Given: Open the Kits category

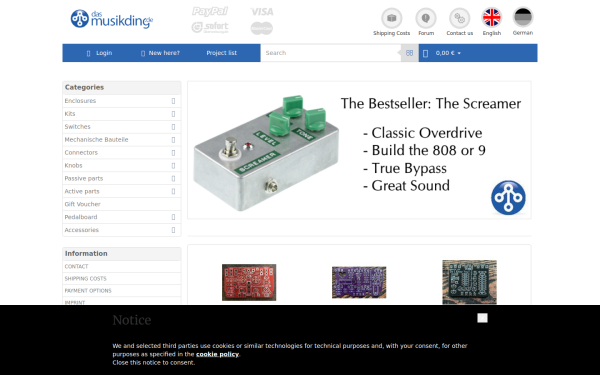Looking at the screenshot, I should point(70,114).
